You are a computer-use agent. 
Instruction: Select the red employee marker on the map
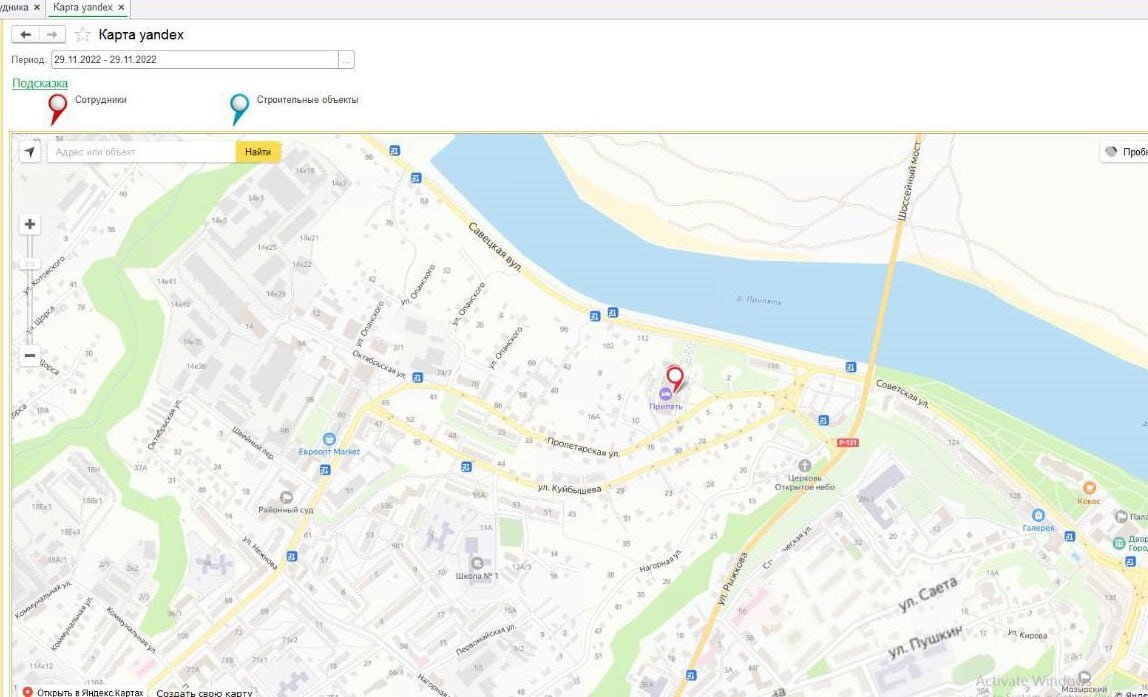675,379
